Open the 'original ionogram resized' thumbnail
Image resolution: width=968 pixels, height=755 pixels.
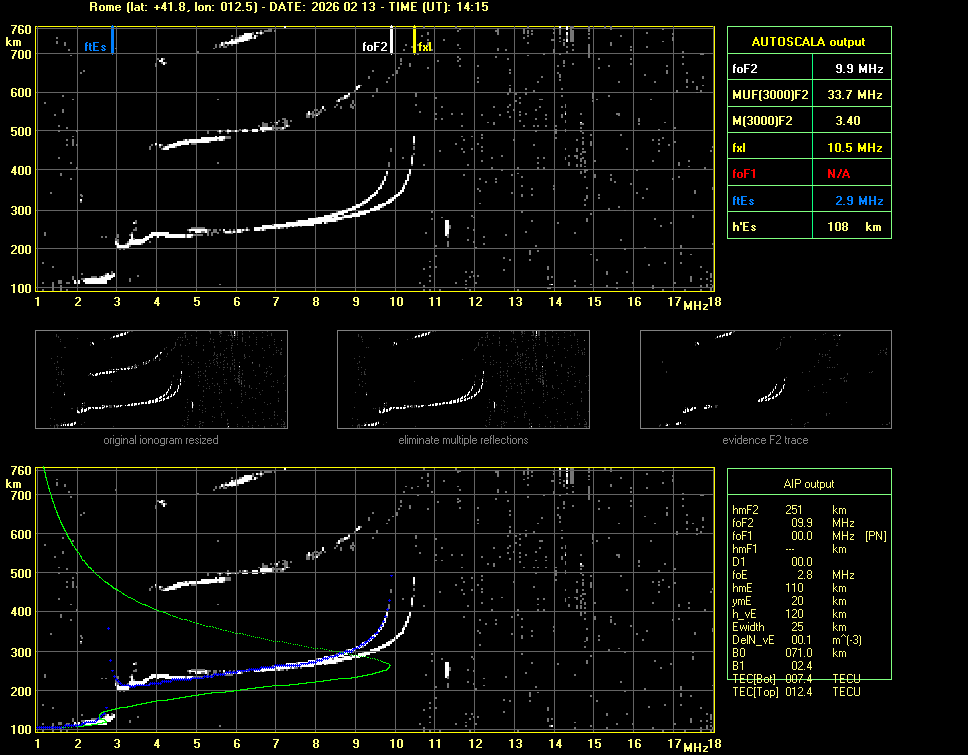(x=161, y=379)
